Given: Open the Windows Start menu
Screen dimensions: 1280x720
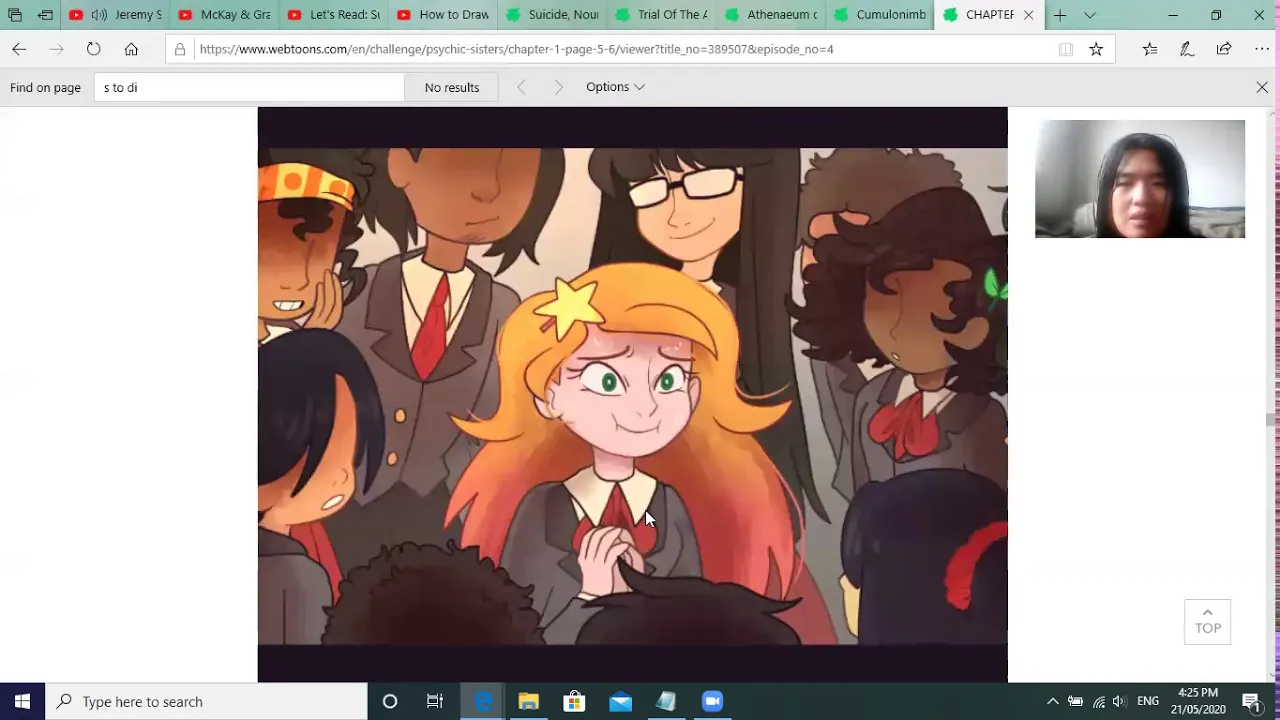Looking at the screenshot, I should [x=22, y=701].
